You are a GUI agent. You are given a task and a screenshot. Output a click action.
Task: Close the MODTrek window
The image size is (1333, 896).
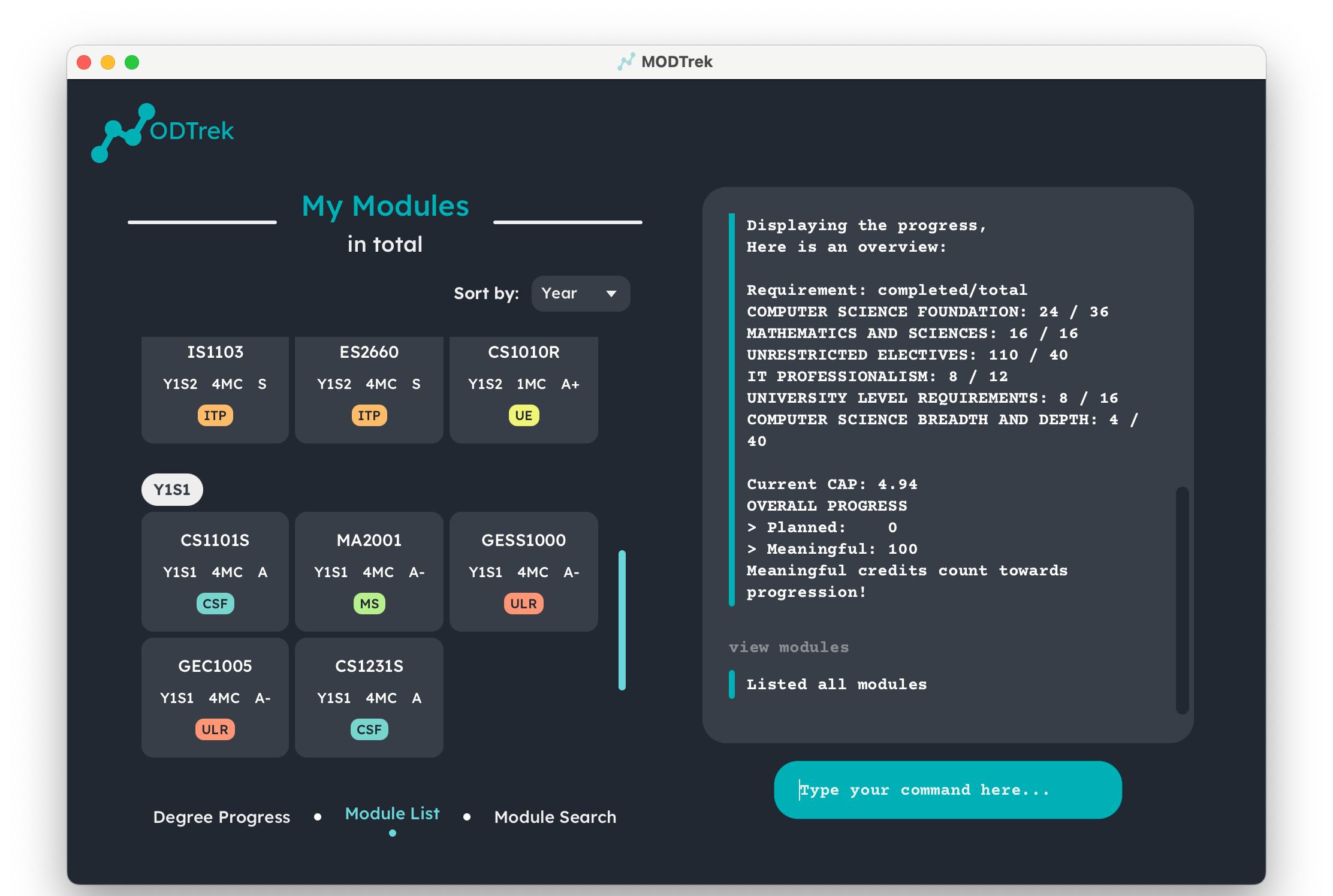click(x=84, y=62)
